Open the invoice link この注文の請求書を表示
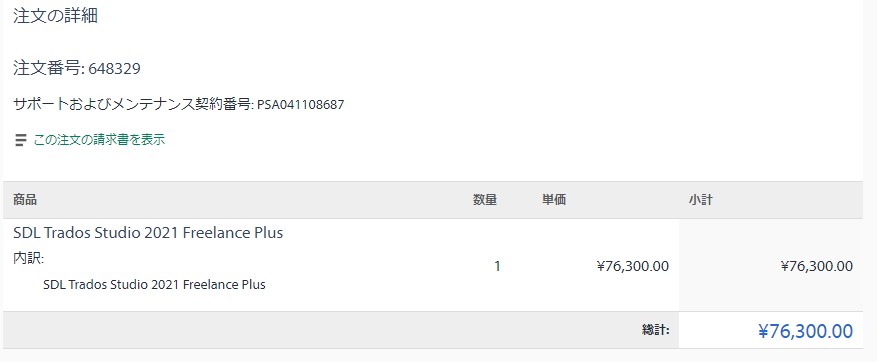 pos(99,140)
